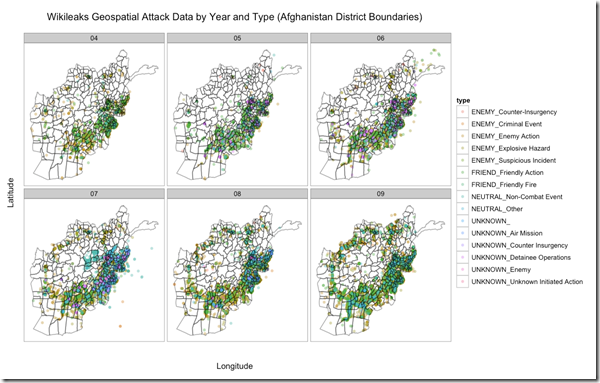Click the UNKNOWN_Detainee Operations legend label

(521, 258)
